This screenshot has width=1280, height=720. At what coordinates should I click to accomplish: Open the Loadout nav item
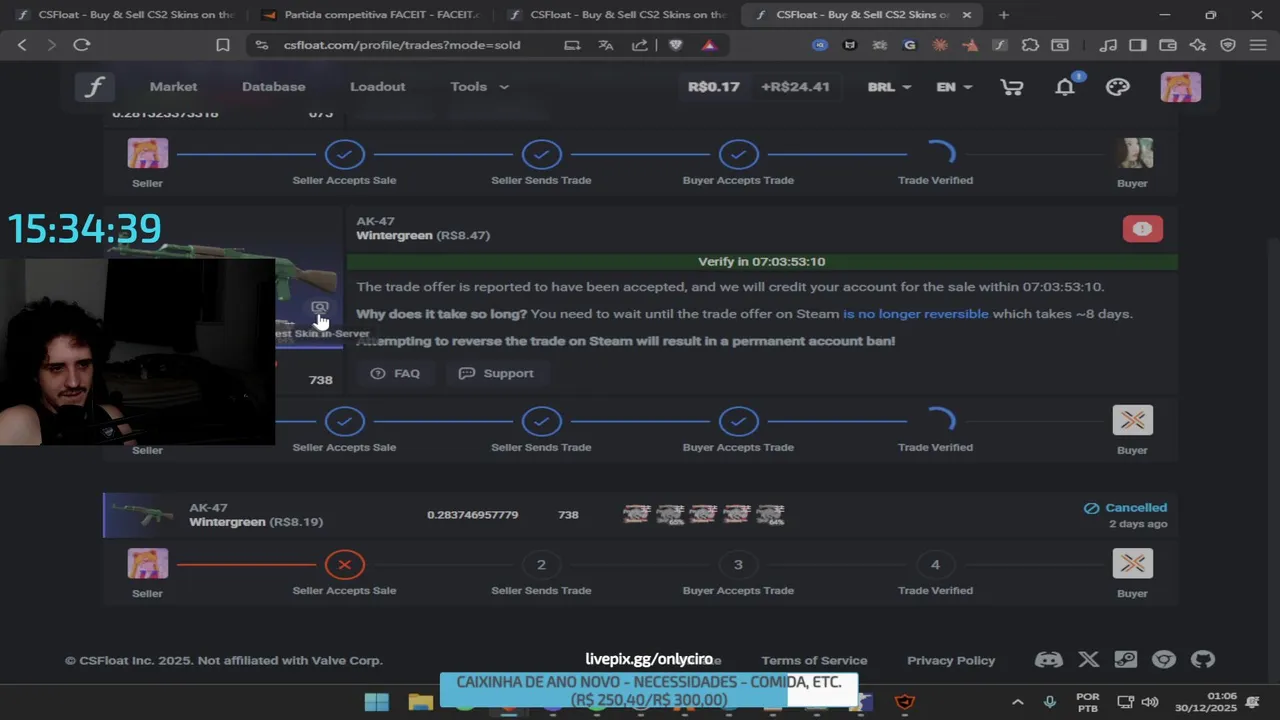coord(377,87)
